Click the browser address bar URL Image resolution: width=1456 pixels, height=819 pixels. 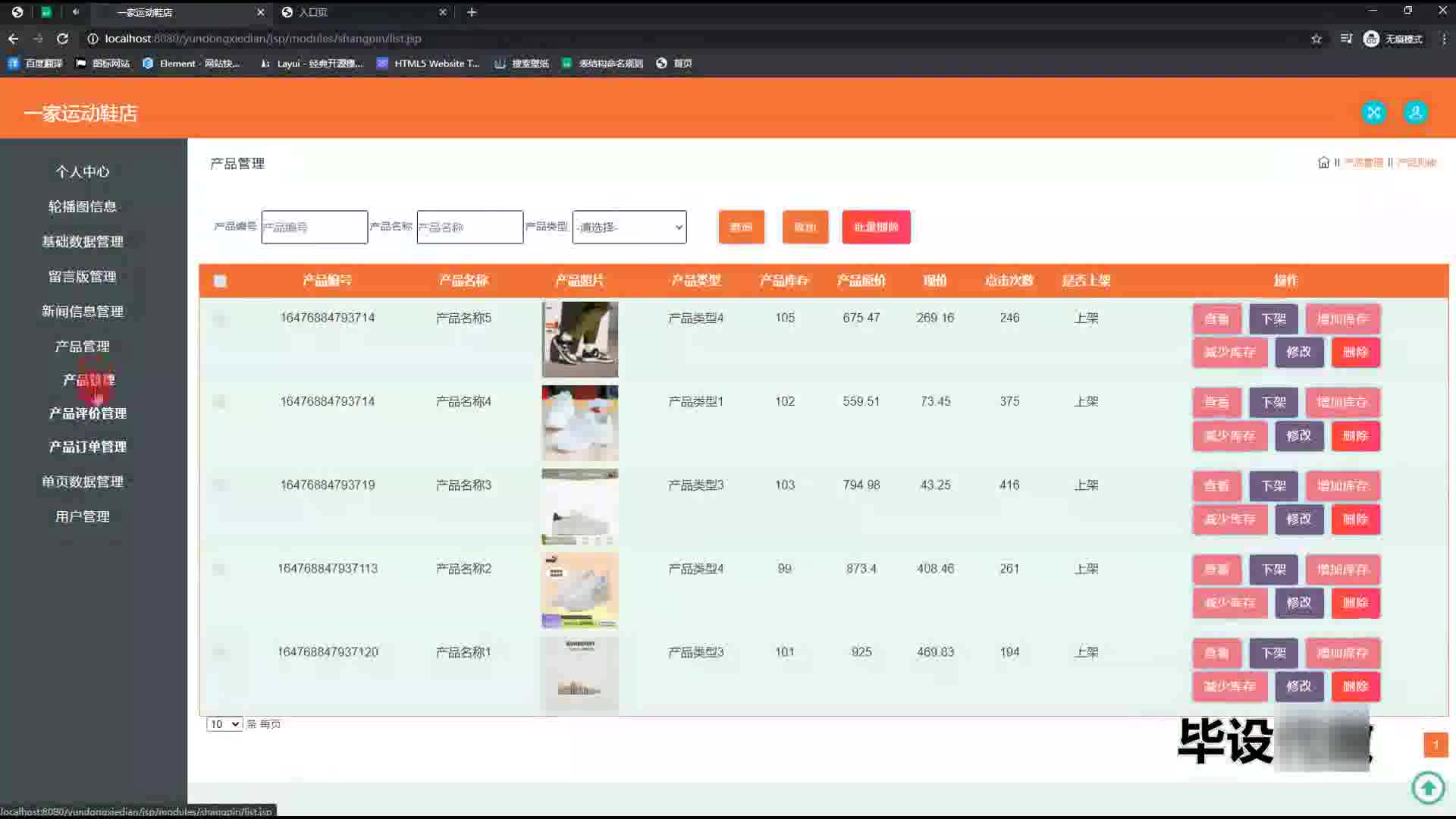(262, 39)
